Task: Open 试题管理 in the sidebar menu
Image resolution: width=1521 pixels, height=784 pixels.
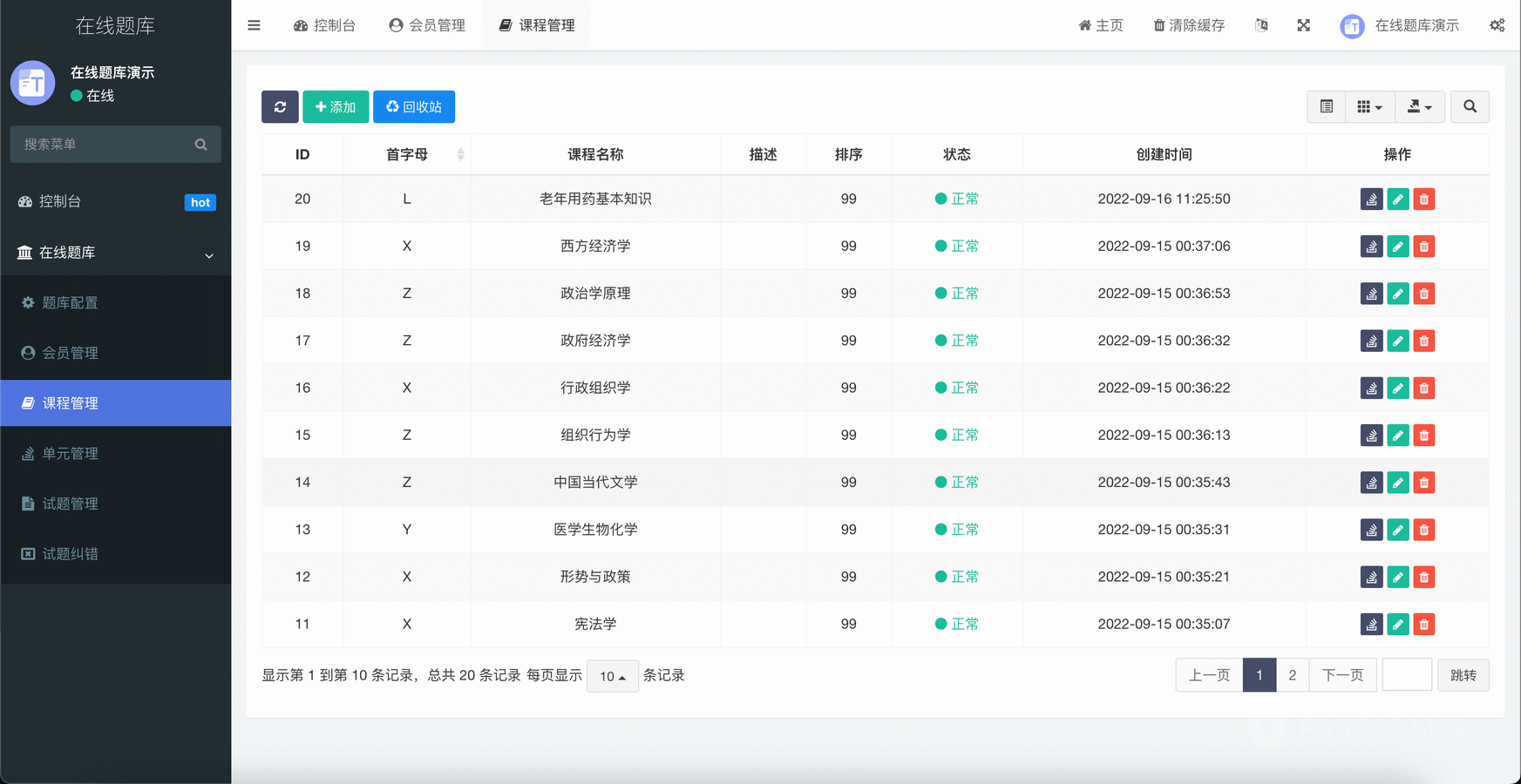Action: [70, 504]
